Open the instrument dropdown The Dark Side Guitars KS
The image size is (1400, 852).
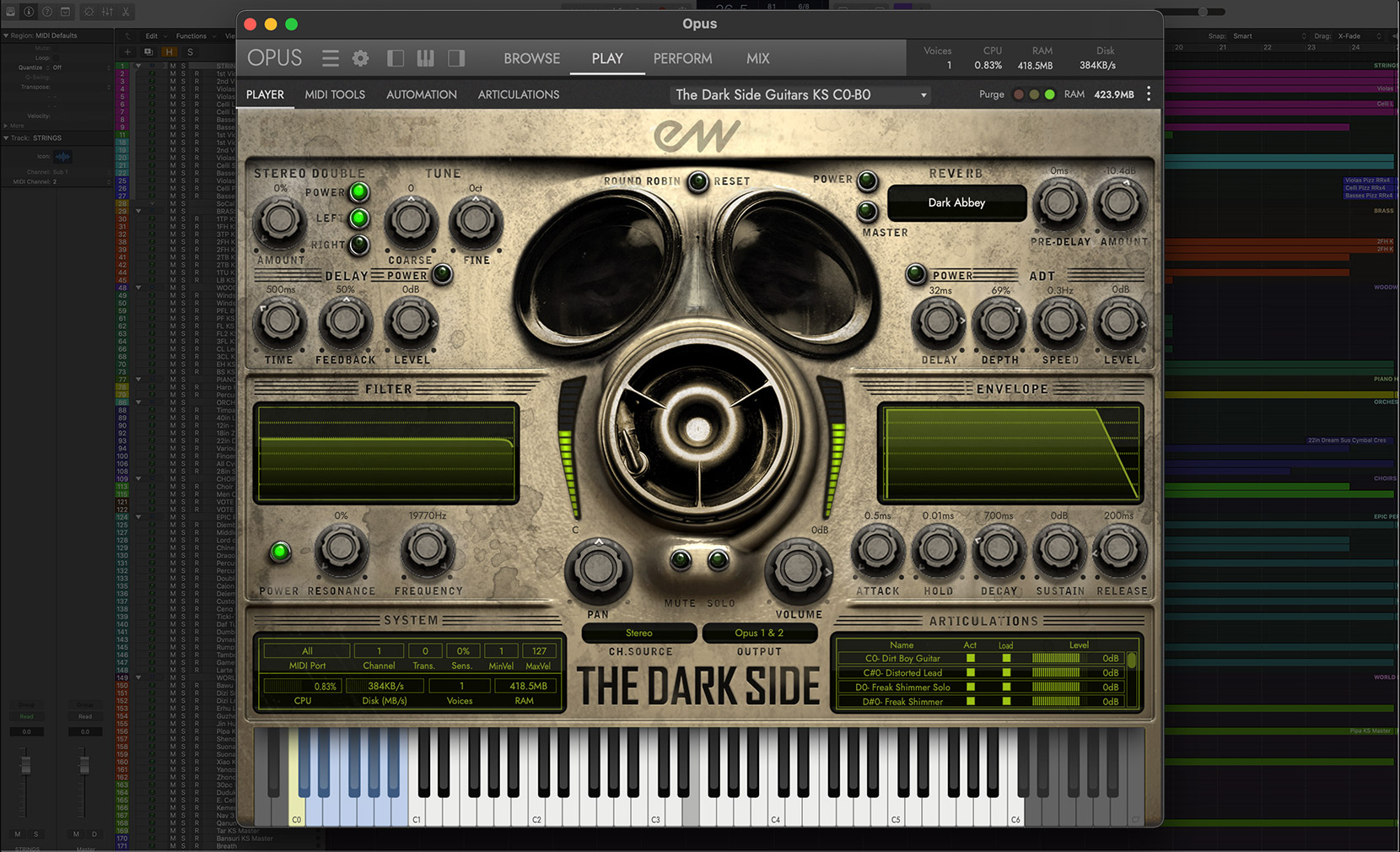[800, 94]
